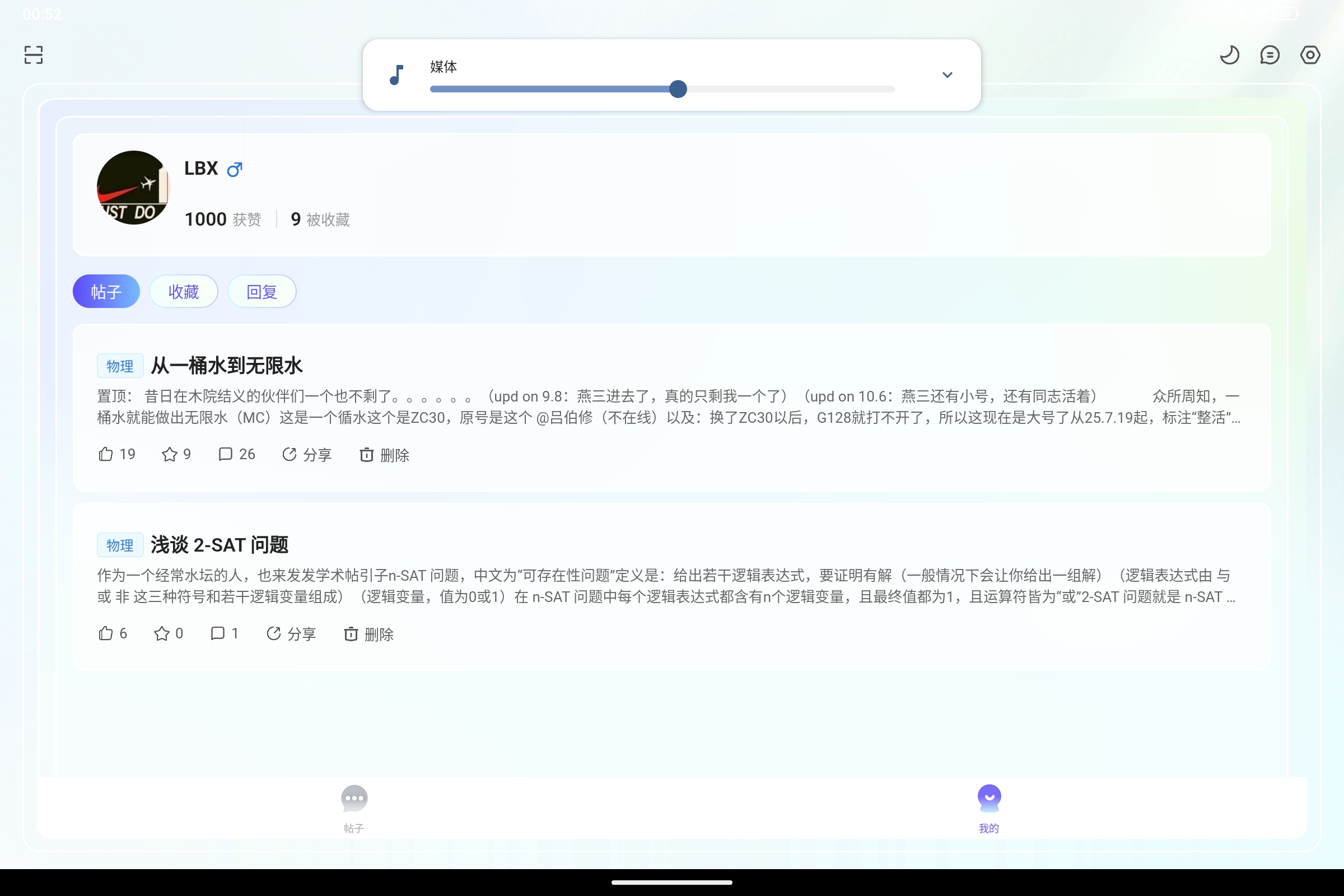
Task: Open the QR code scanner
Action: tap(32, 55)
